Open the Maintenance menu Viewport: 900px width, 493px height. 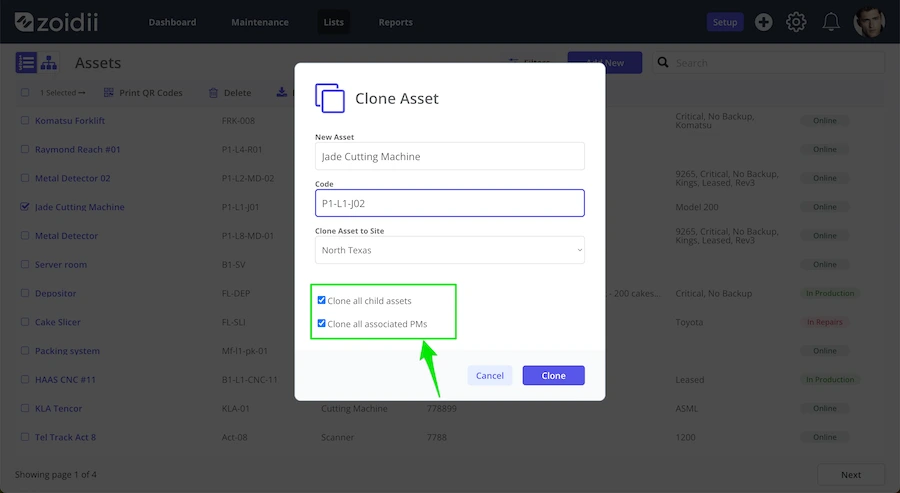[260, 22]
